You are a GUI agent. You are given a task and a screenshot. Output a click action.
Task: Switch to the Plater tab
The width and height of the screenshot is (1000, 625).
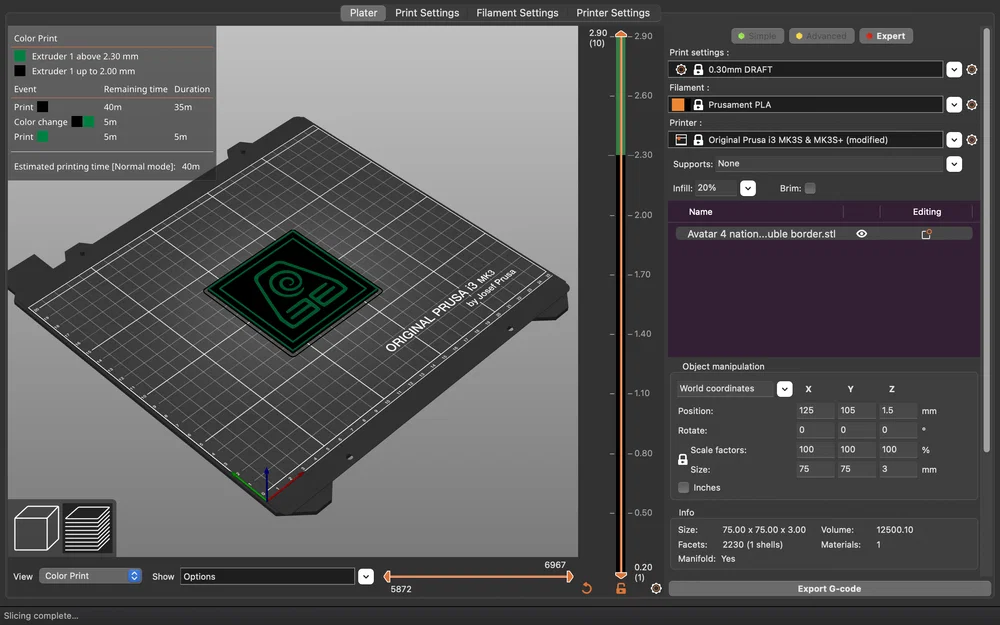364,13
